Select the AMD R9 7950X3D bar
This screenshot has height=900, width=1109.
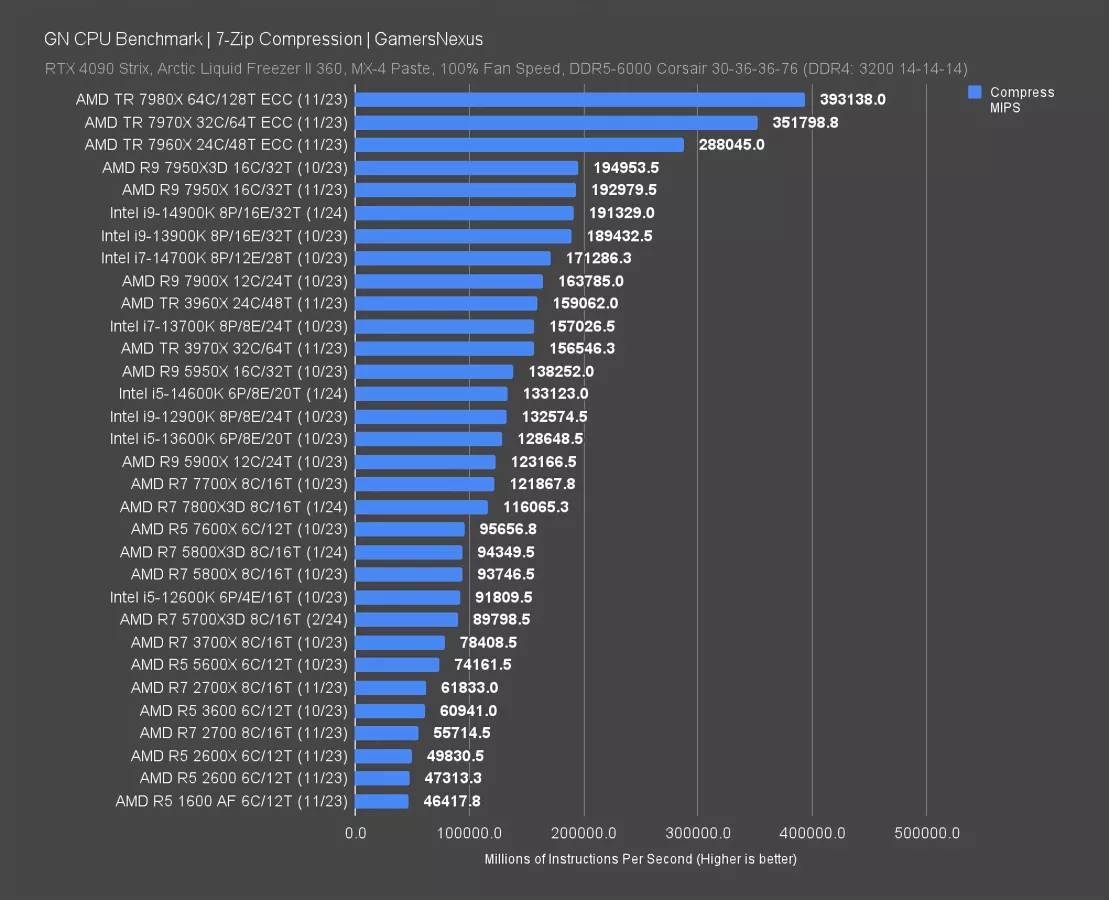tap(466, 167)
